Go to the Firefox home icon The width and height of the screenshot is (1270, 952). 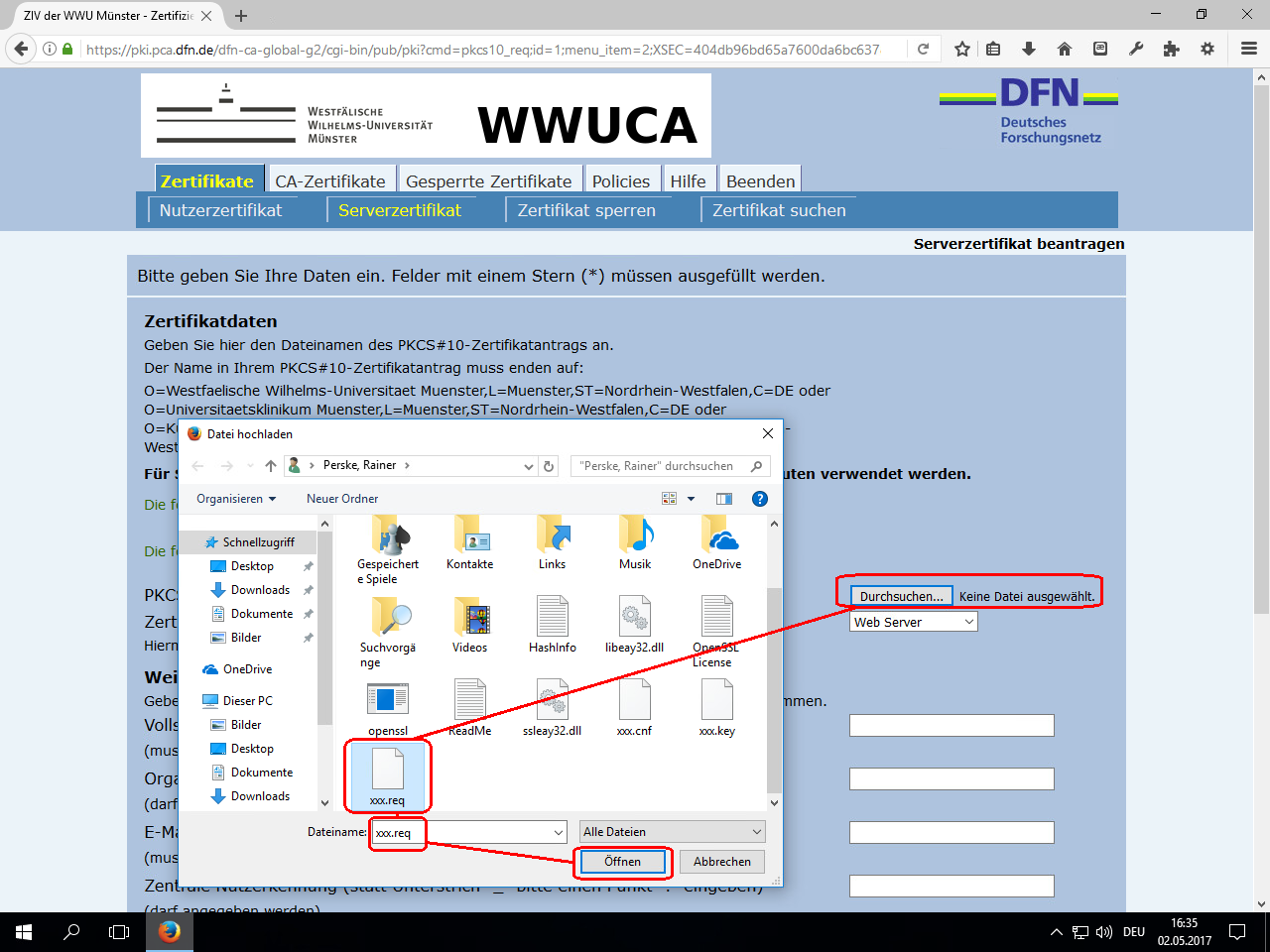click(x=1065, y=49)
